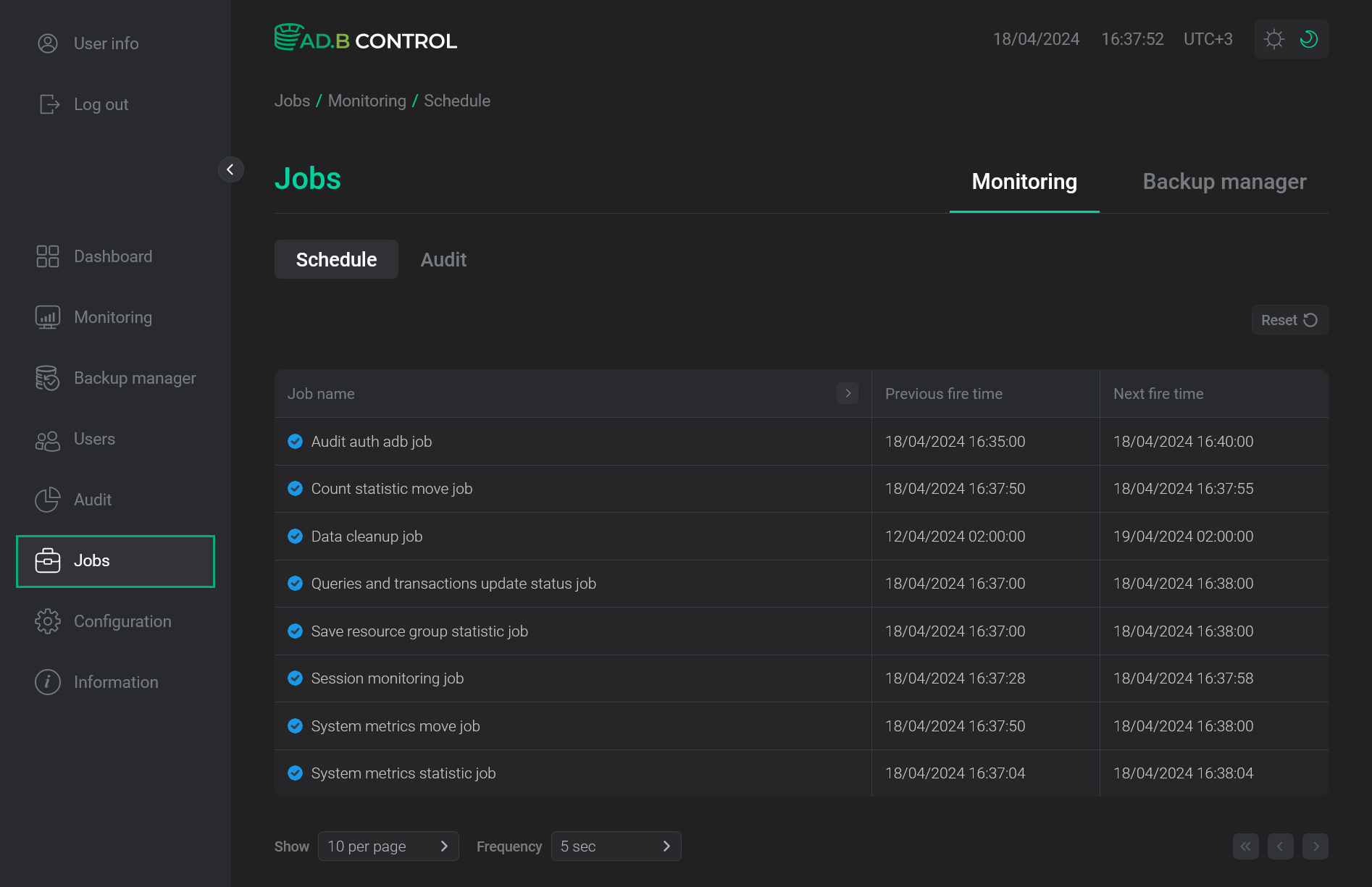1372x887 pixels.
Task: Click the Reset button
Action: [1289, 319]
